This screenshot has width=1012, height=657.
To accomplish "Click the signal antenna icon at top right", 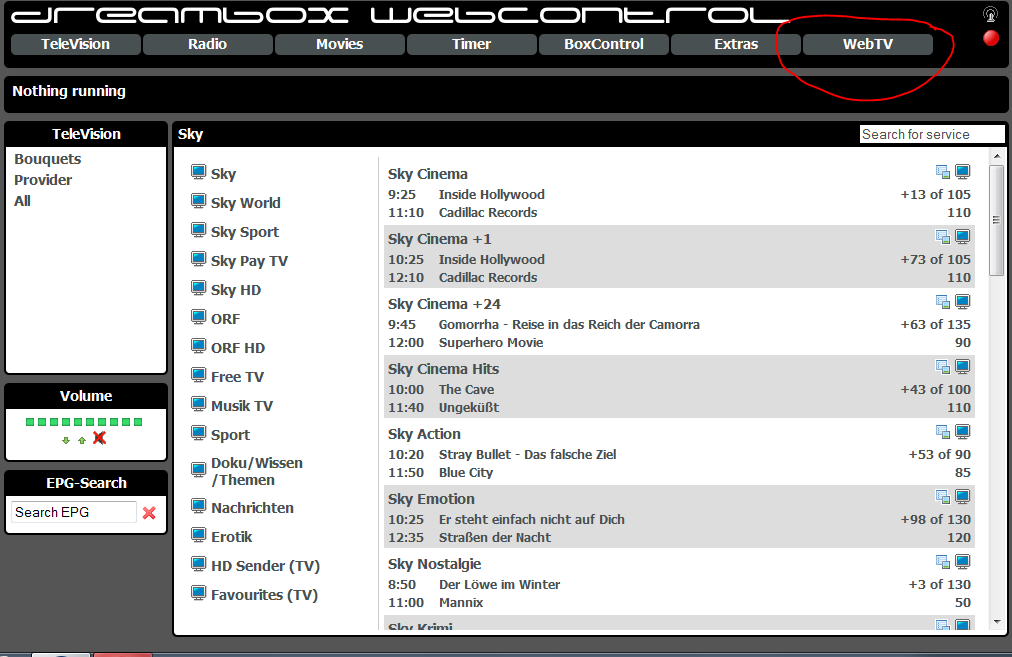I will (x=990, y=14).
